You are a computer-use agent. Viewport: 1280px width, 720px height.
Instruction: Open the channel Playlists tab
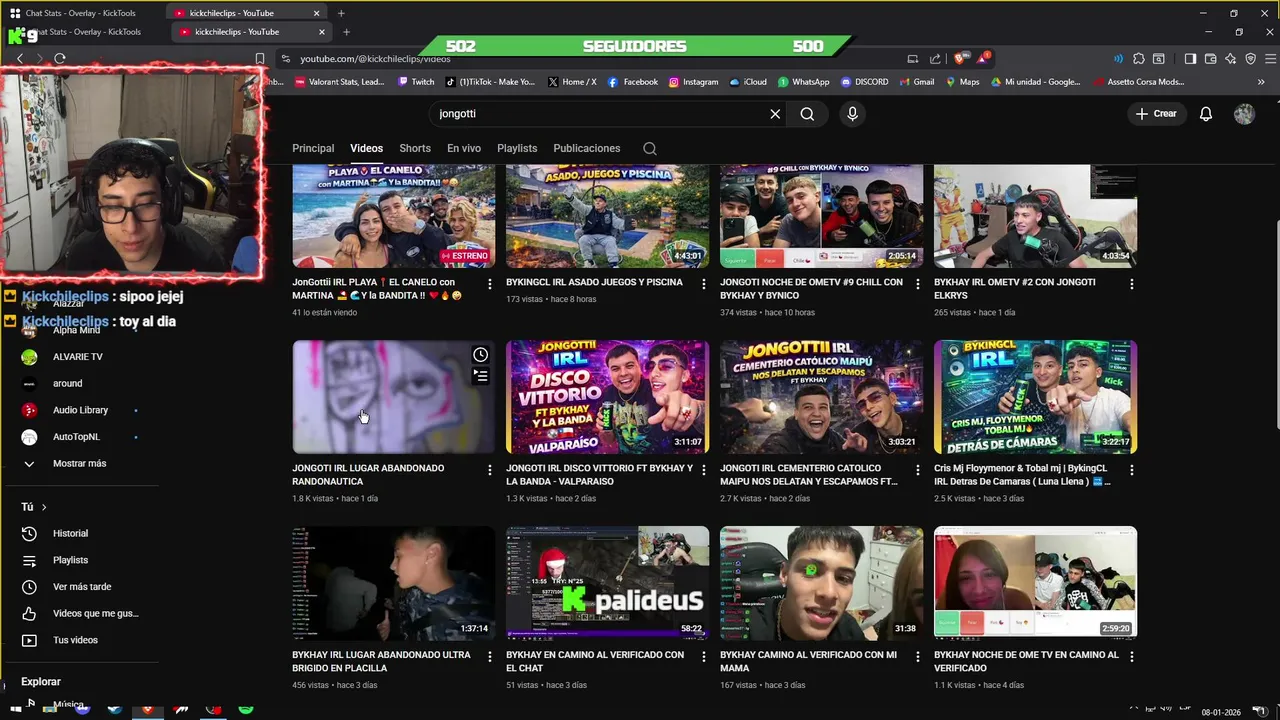click(517, 148)
